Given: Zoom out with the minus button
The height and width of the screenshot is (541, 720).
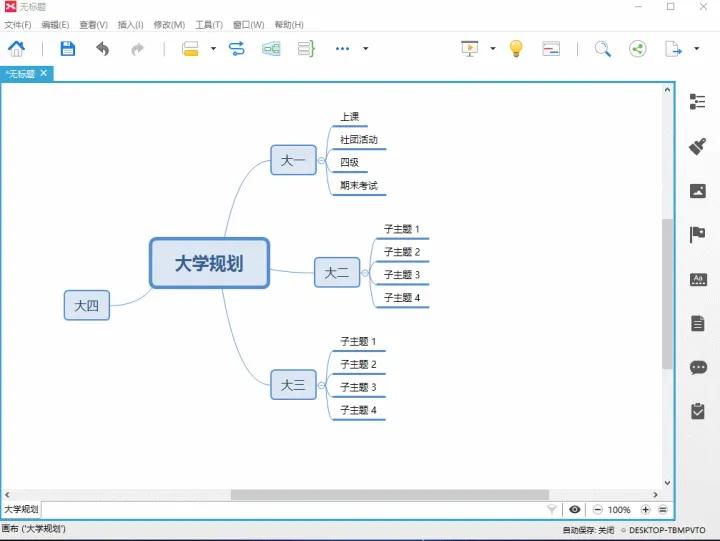Looking at the screenshot, I should 597,509.
